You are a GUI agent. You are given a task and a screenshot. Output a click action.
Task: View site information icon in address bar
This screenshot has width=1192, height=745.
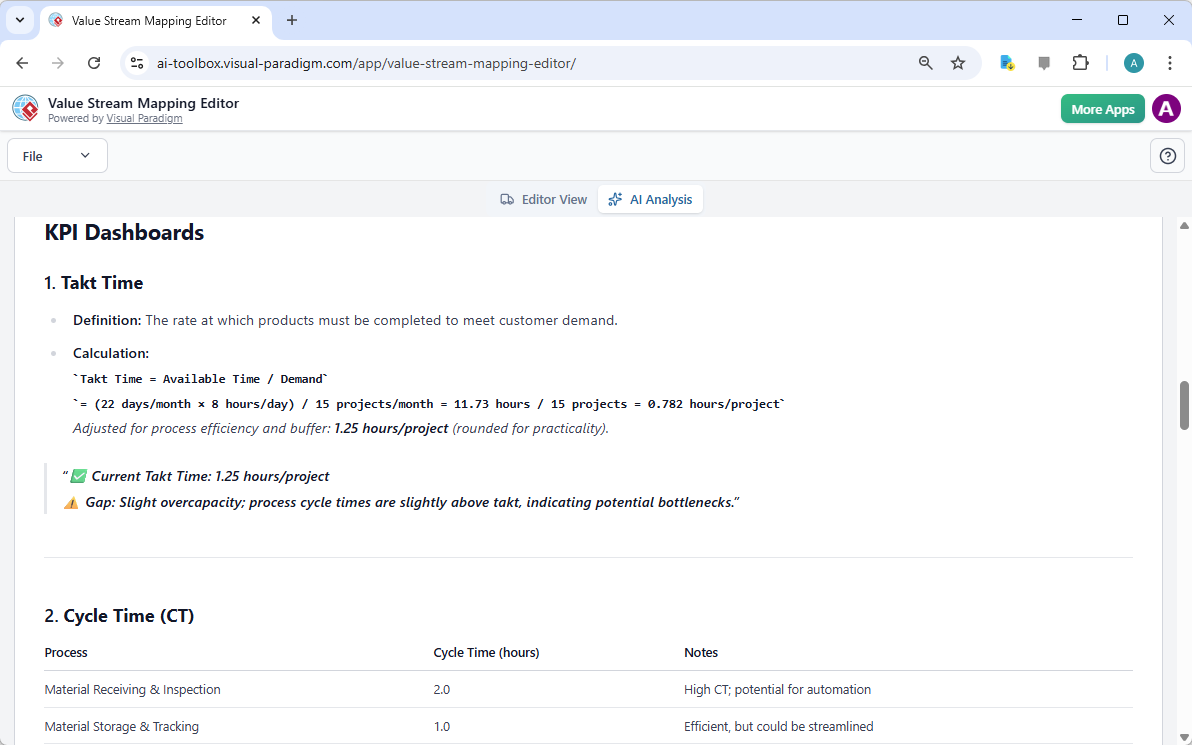tap(138, 63)
